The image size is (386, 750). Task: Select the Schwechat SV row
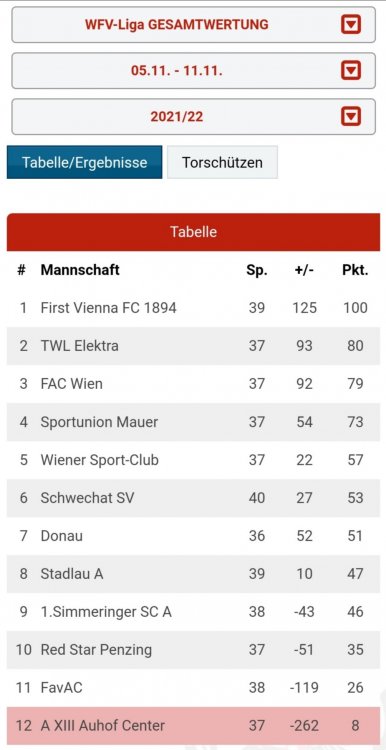193,498
